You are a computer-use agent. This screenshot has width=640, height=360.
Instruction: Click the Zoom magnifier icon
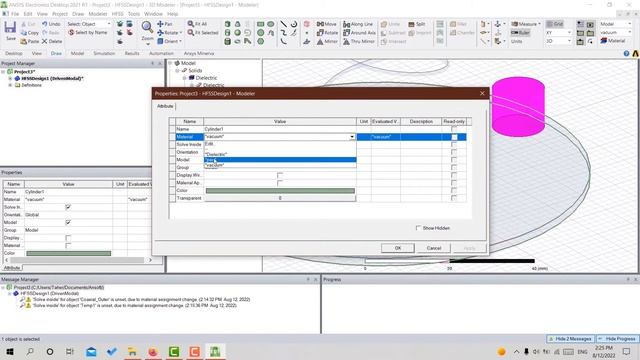[x=147, y=27]
